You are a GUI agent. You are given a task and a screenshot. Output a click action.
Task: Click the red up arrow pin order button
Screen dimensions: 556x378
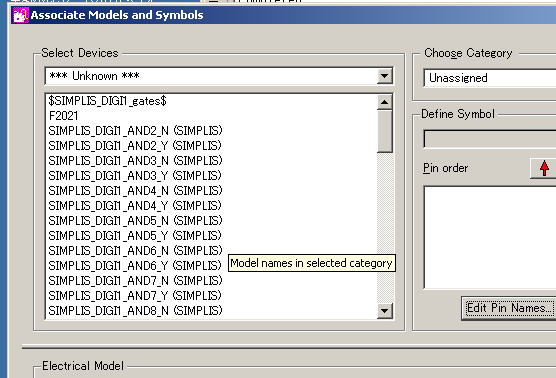click(x=544, y=168)
